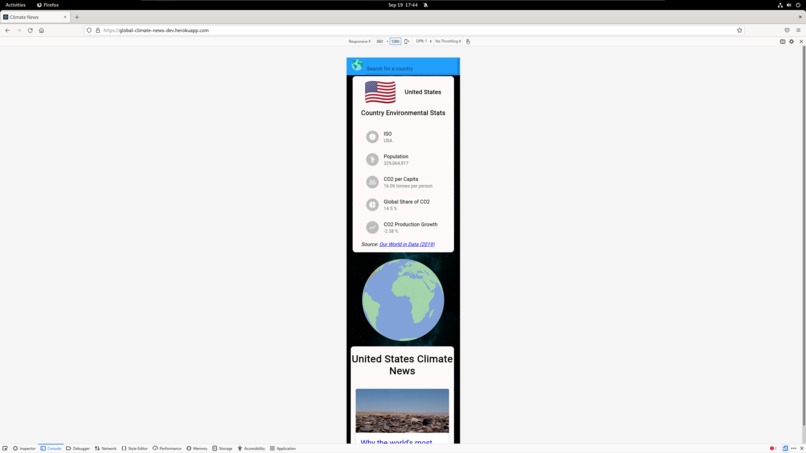Open the Activities overview

[15, 5]
